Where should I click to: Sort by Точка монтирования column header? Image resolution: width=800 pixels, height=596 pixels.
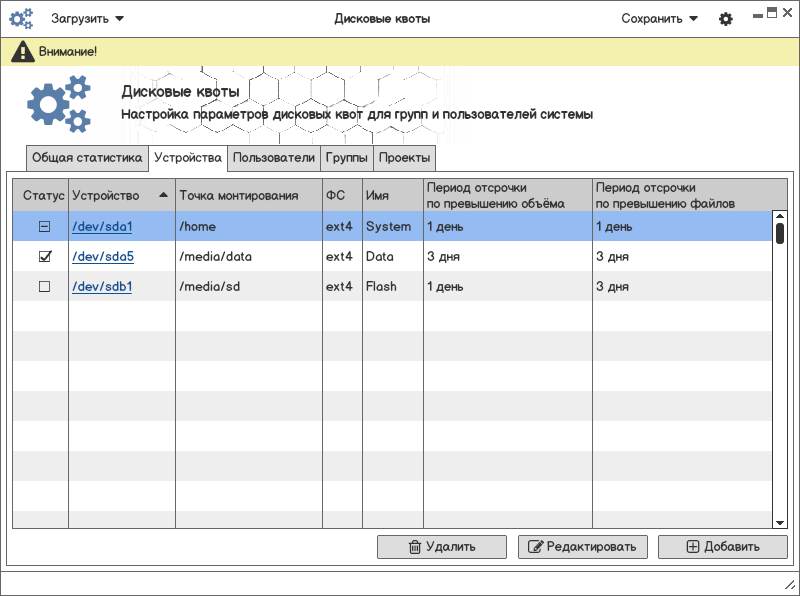point(239,195)
